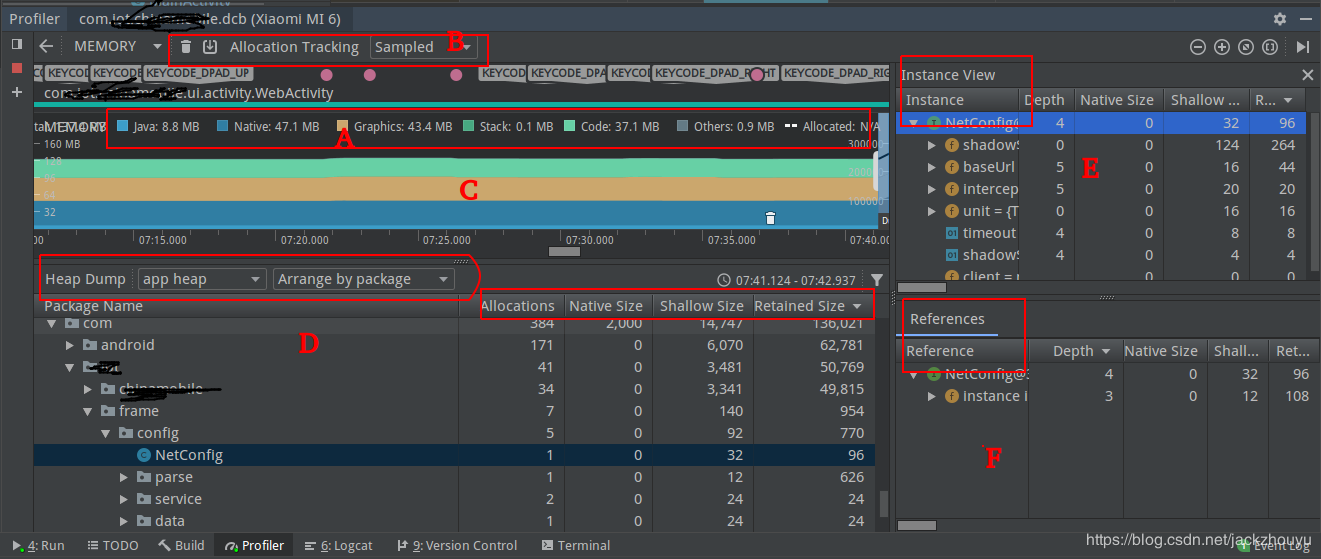1321x559 pixels.
Task: Collapse the config package node
Action: [106, 433]
